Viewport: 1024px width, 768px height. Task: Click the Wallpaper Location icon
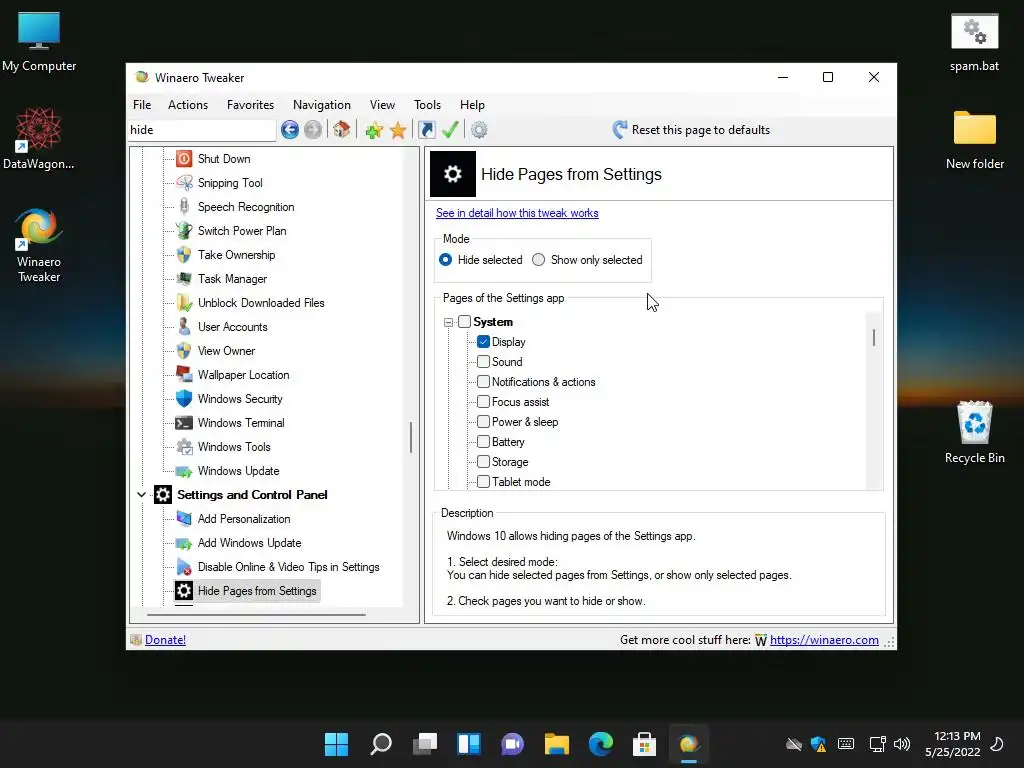[184, 375]
